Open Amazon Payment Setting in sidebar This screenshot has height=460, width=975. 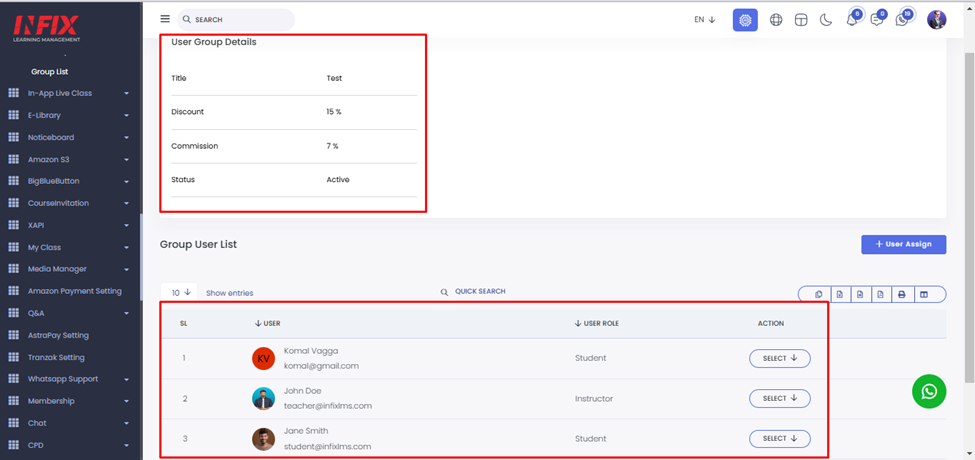click(74, 291)
